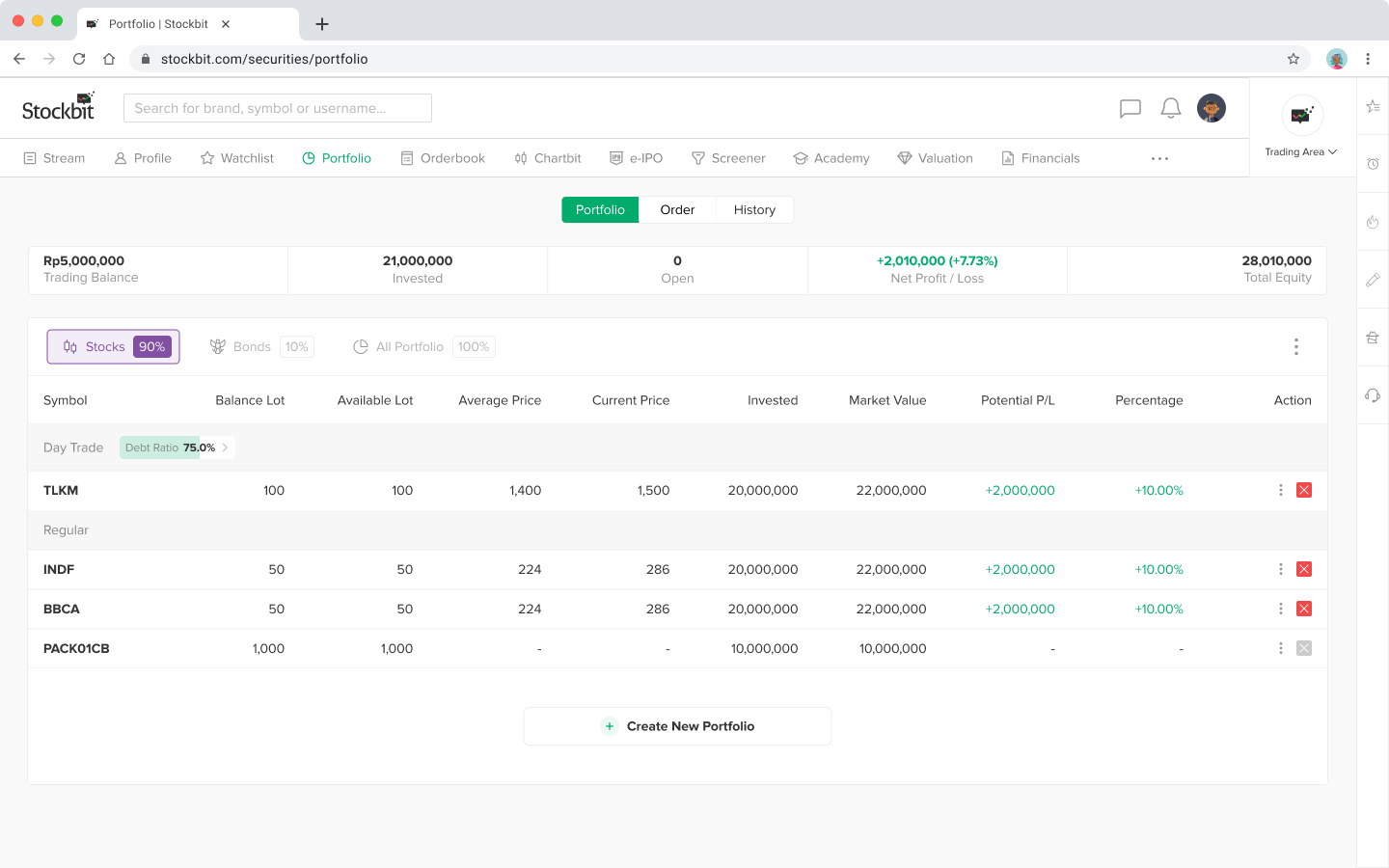Select the Bonds 10% filter
Viewport: 1389px width, 868px height.
(x=261, y=346)
